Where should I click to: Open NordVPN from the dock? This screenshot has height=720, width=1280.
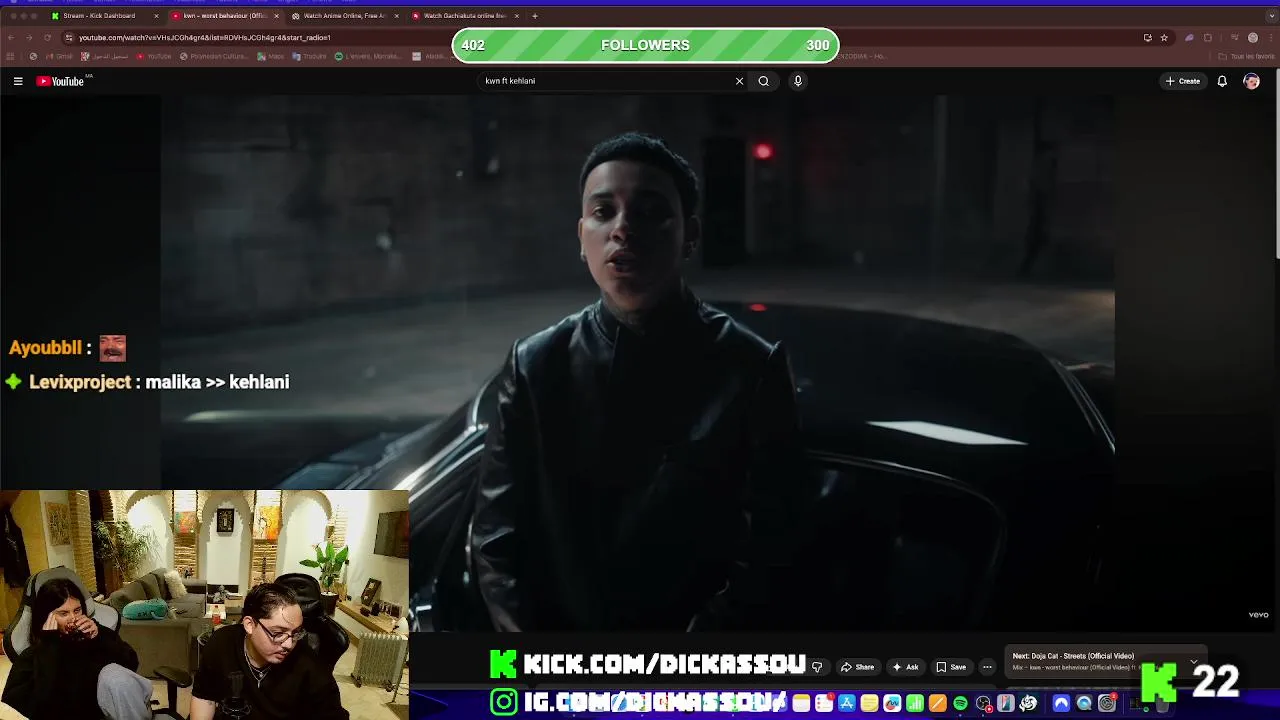1061,703
